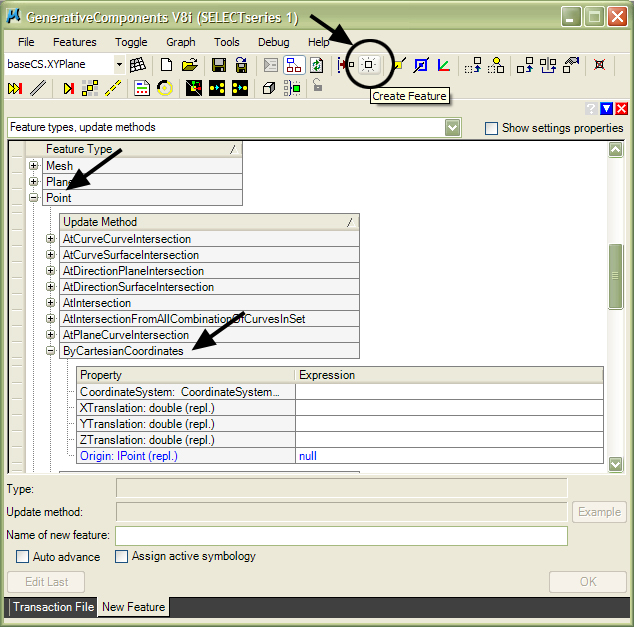Click the plane grid icon beside baseCS.XYPlane
The height and width of the screenshot is (627, 634).
pos(137,65)
